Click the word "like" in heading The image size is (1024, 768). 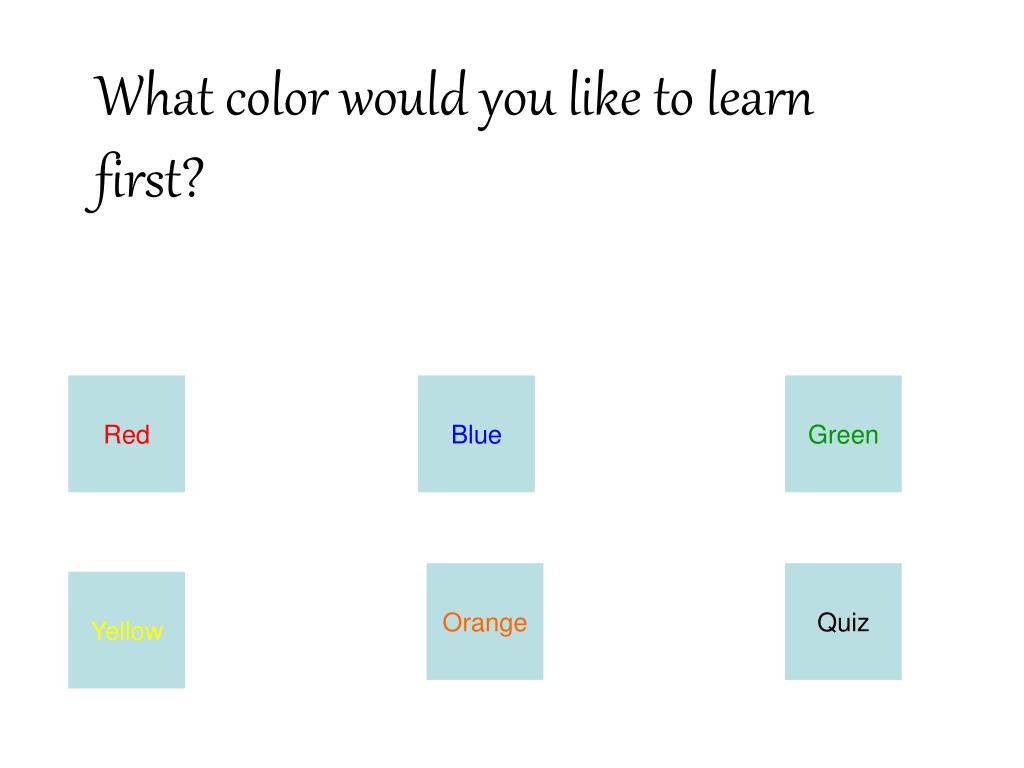[605, 95]
